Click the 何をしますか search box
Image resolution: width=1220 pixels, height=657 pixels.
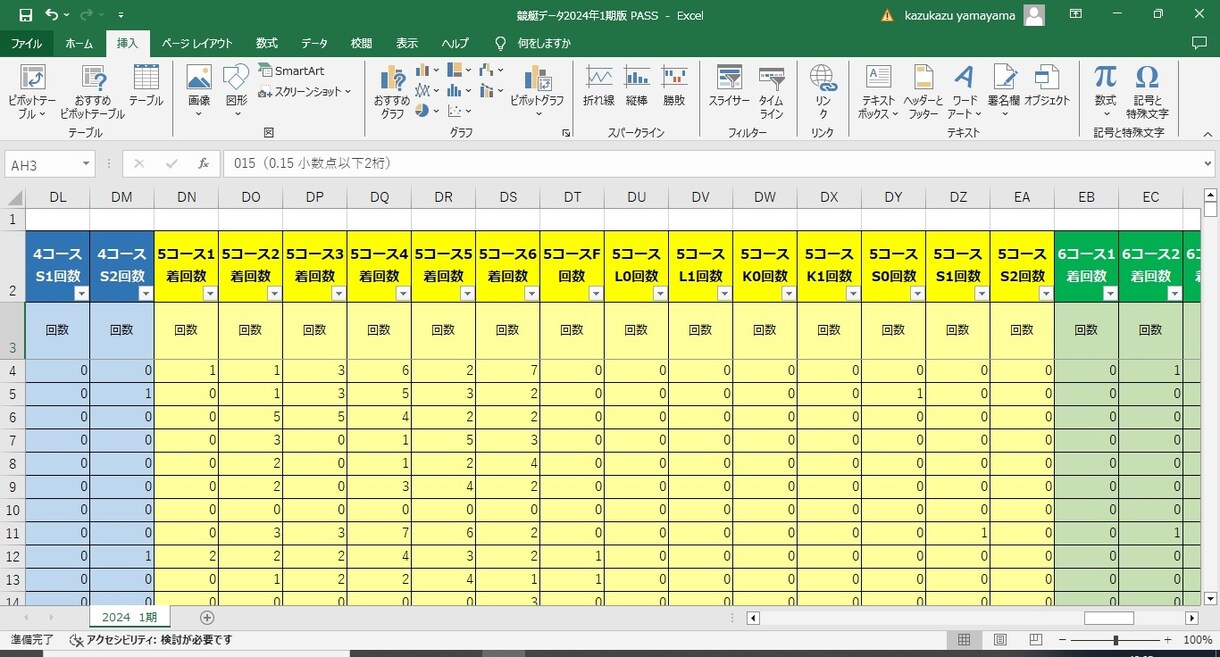[x=544, y=43]
